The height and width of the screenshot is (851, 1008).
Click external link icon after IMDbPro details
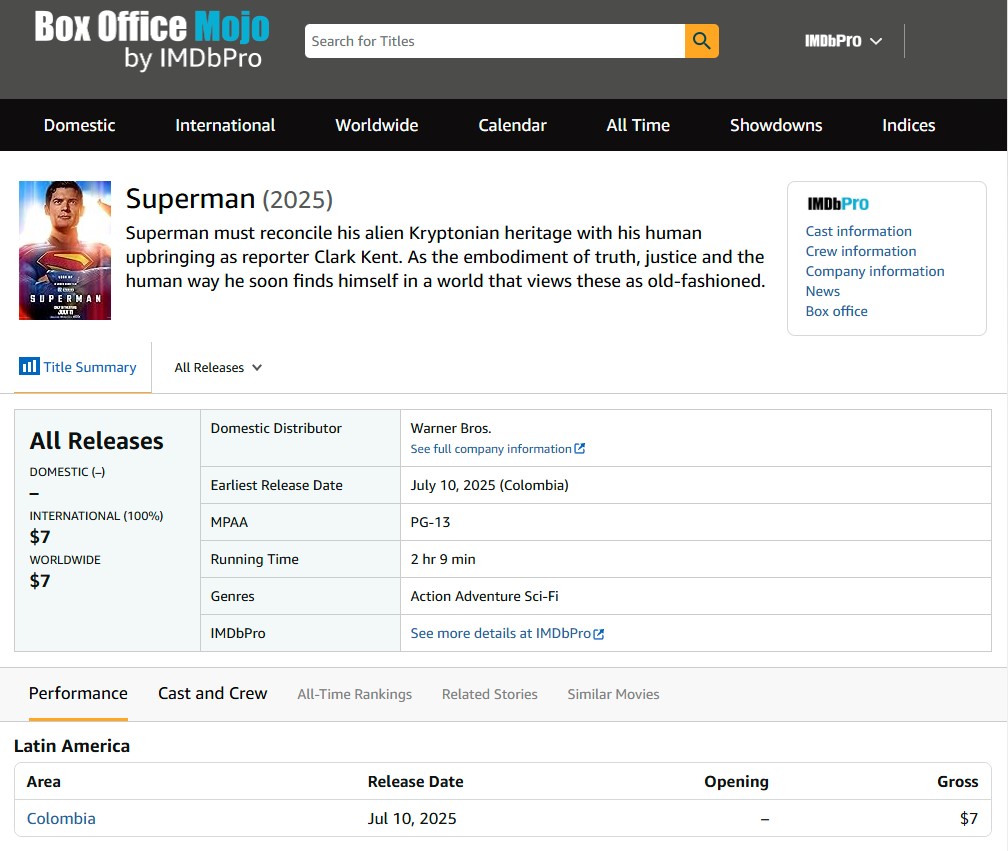click(598, 634)
